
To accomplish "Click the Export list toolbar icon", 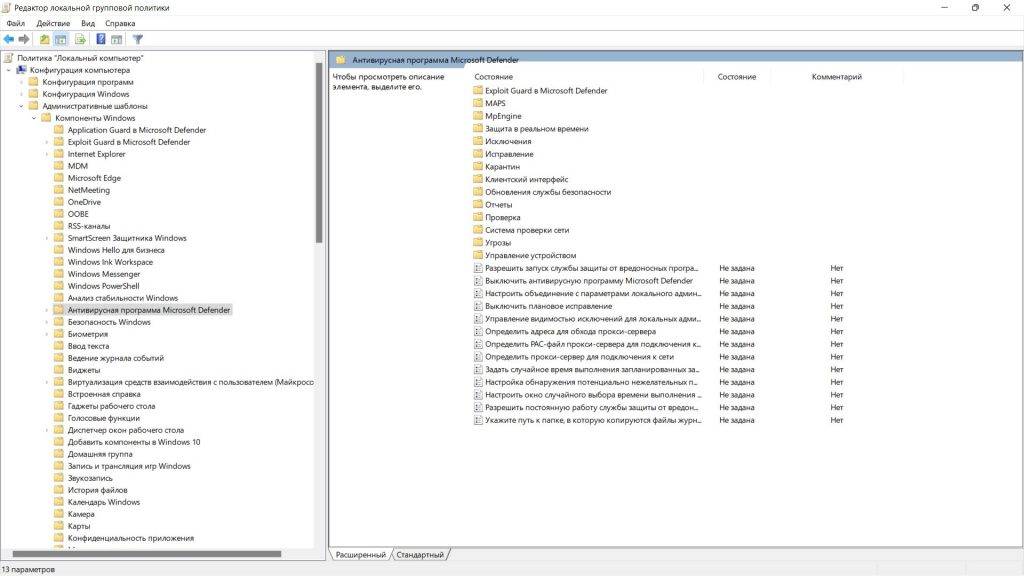I will [77, 40].
